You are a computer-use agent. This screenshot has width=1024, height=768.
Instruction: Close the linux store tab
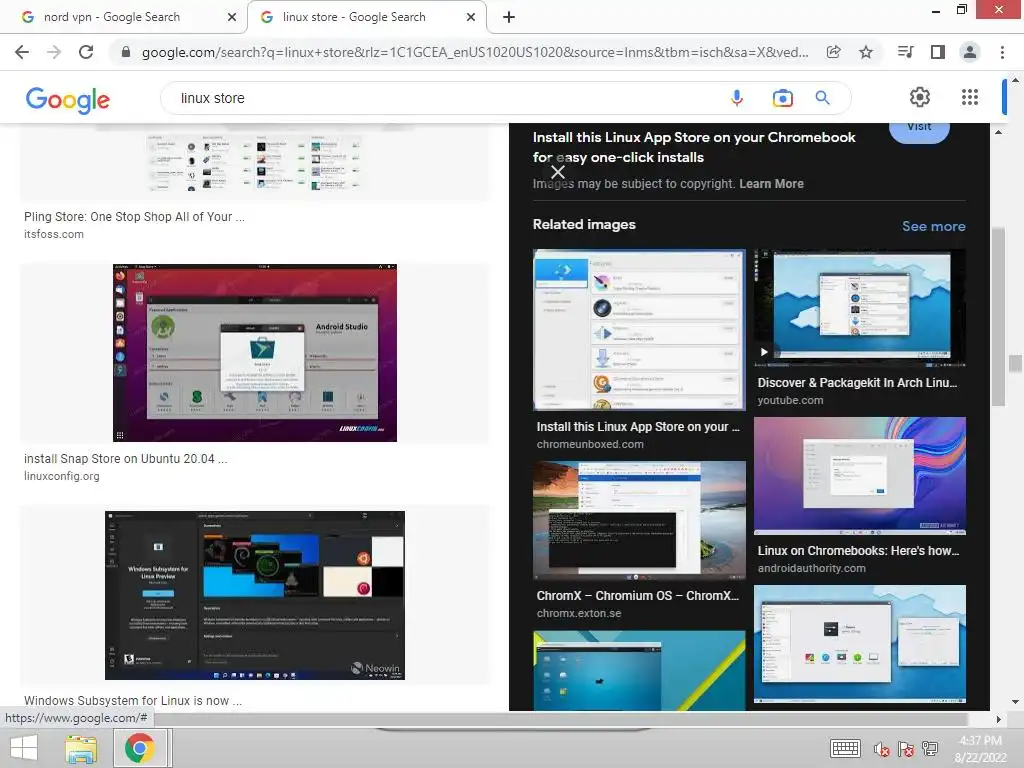[x=471, y=17]
